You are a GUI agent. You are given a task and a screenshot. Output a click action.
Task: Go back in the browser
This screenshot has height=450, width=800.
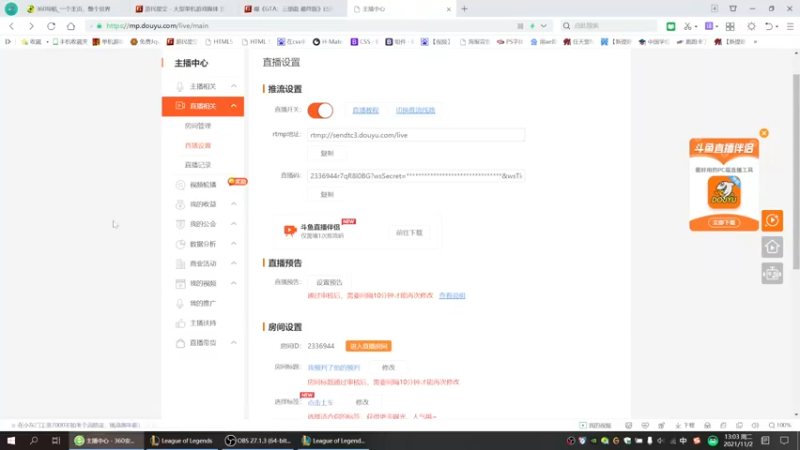coord(12,26)
